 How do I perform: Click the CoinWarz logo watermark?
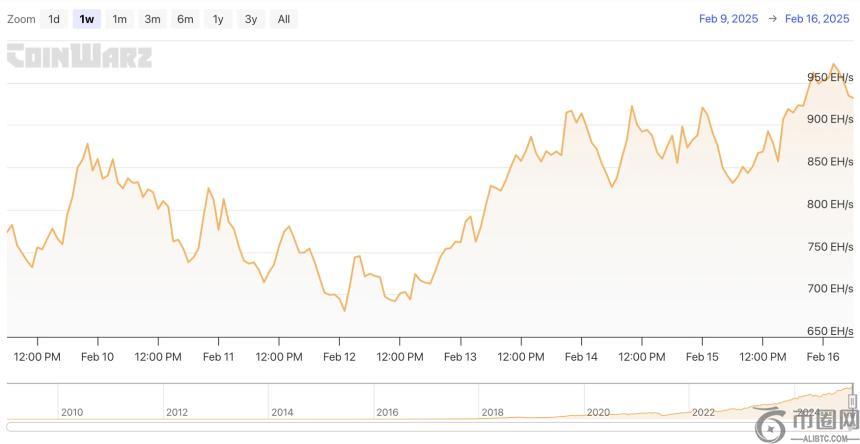[x=80, y=56]
